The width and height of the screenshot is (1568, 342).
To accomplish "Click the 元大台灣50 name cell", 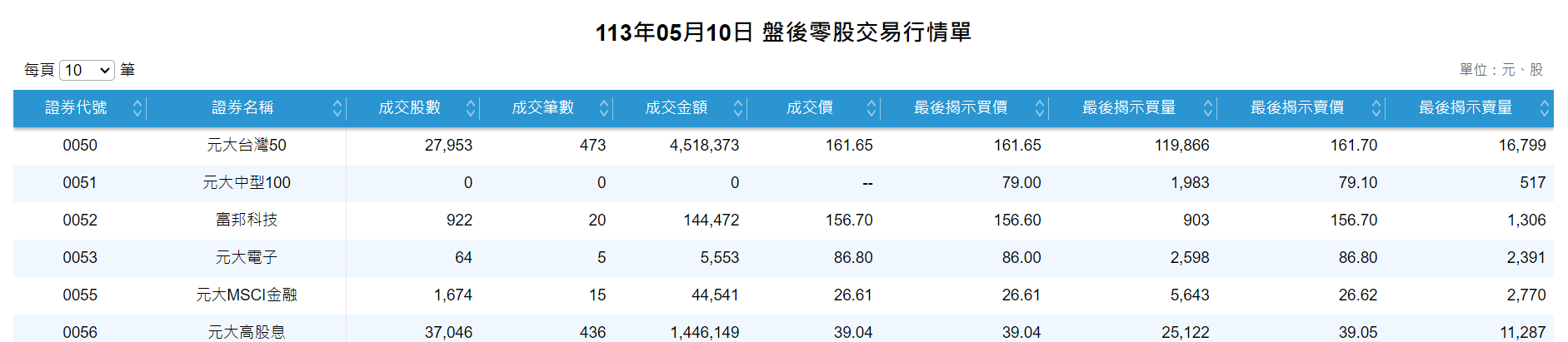I will point(247,146).
